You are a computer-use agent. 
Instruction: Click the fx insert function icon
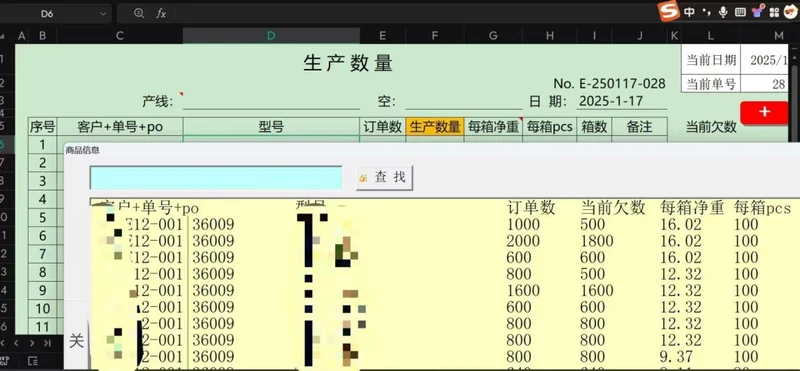point(161,14)
